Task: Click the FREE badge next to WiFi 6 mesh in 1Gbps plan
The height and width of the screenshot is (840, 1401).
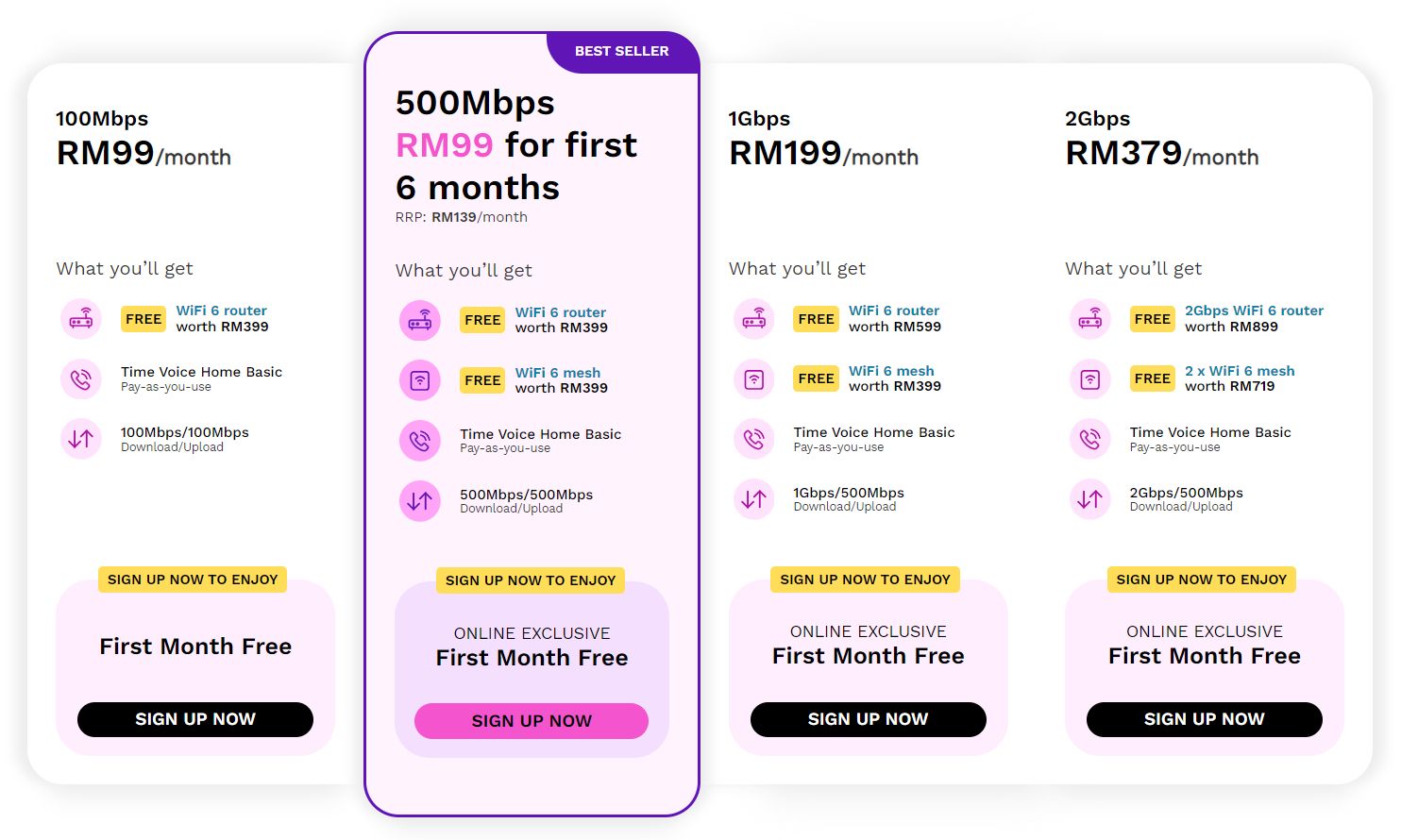Action: pos(816,378)
